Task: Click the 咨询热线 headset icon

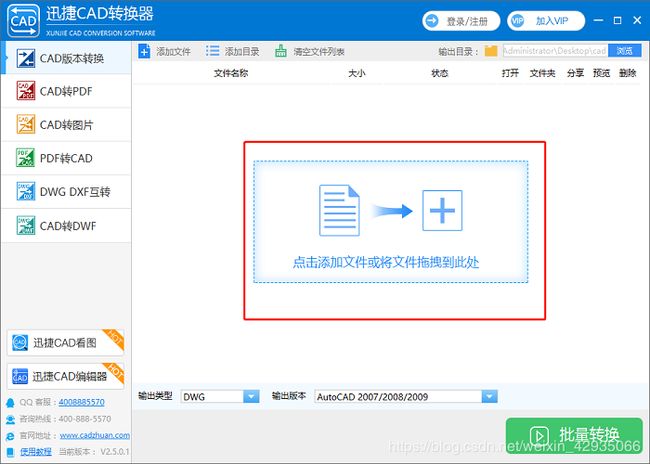Action: 10,419
